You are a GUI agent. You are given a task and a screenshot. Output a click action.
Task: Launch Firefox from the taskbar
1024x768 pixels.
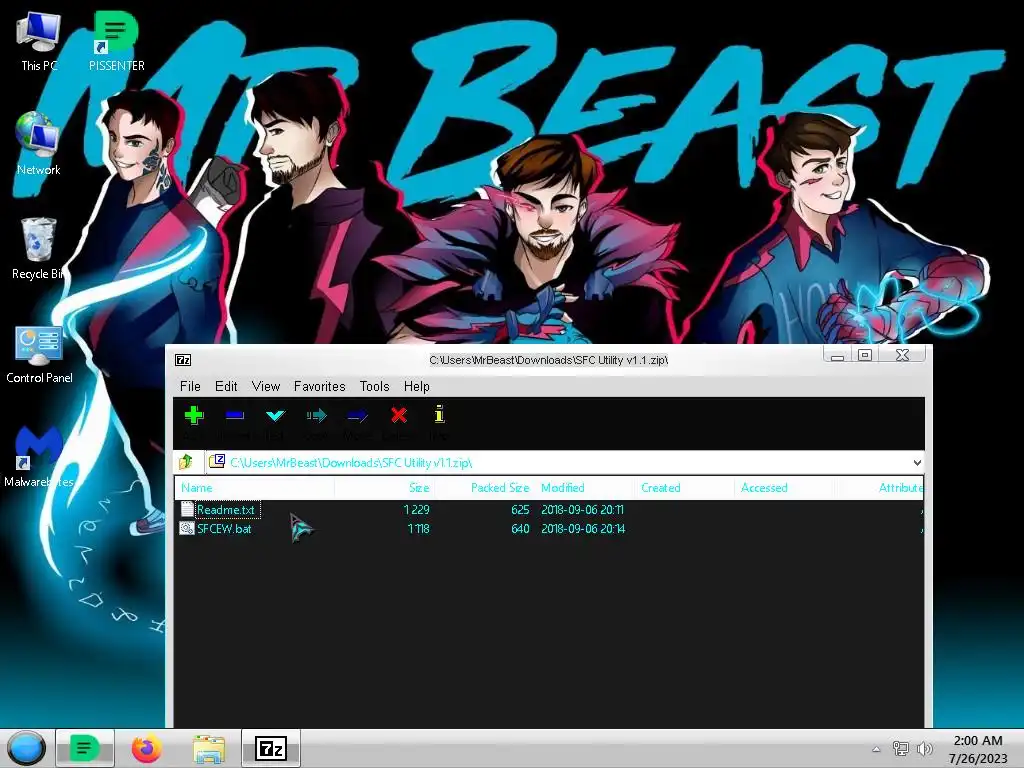146,748
